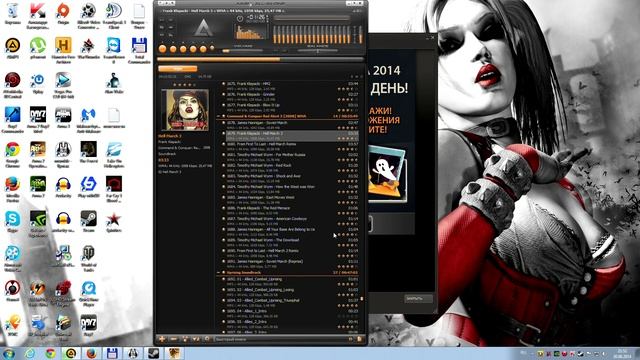The height and width of the screenshot is (360, 640).
Task: Open the Uplay desktop icon
Action: (x=38, y=84)
